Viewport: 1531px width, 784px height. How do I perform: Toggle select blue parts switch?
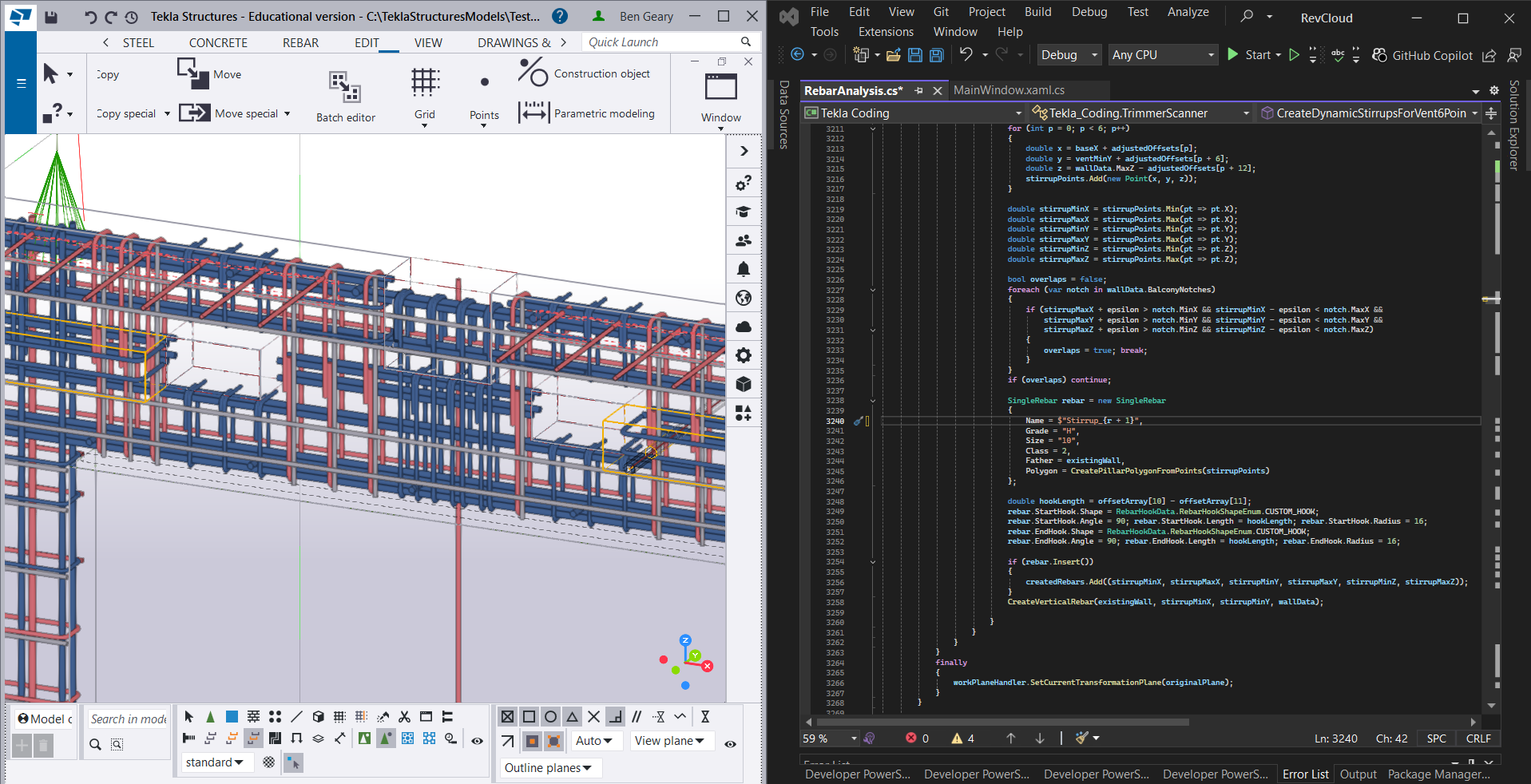(x=232, y=717)
